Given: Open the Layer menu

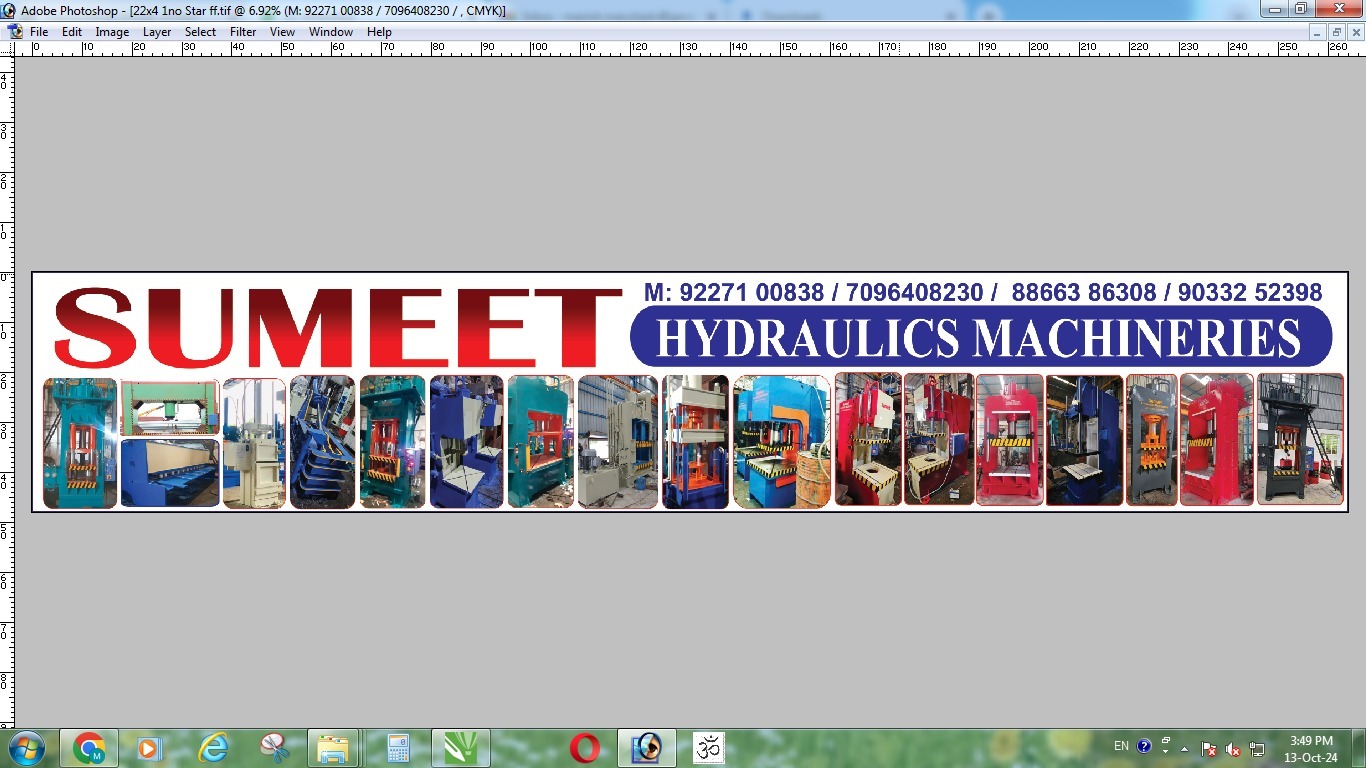Looking at the screenshot, I should pos(157,32).
